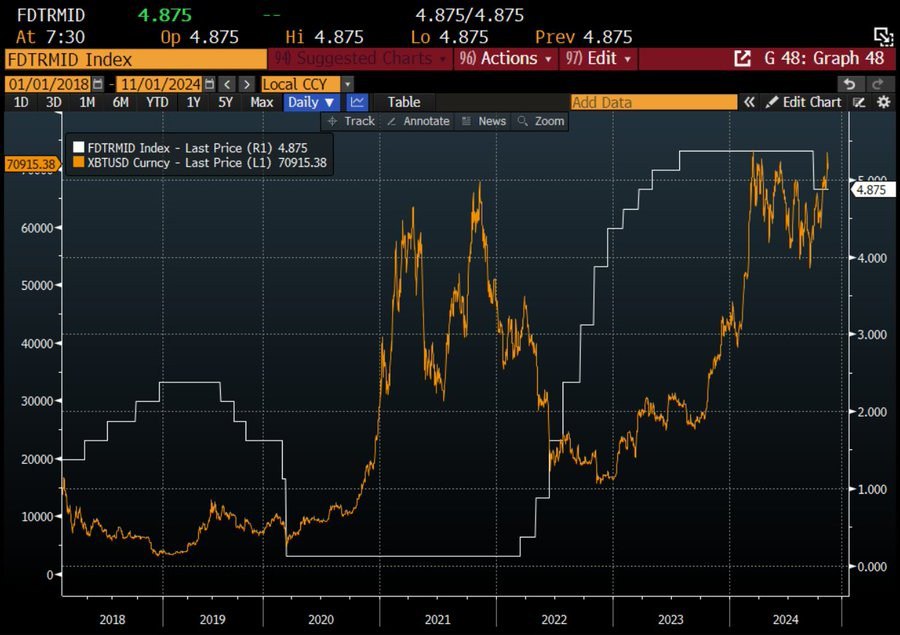900x635 pixels.
Task: Click the pop-out graph icon
Action: [x=742, y=58]
